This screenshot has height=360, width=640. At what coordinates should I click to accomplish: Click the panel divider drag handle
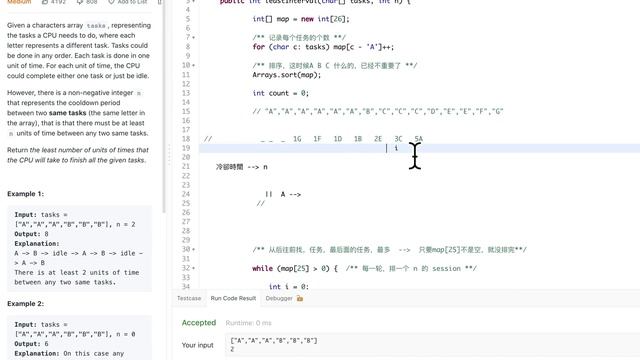[x=169, y=154]
